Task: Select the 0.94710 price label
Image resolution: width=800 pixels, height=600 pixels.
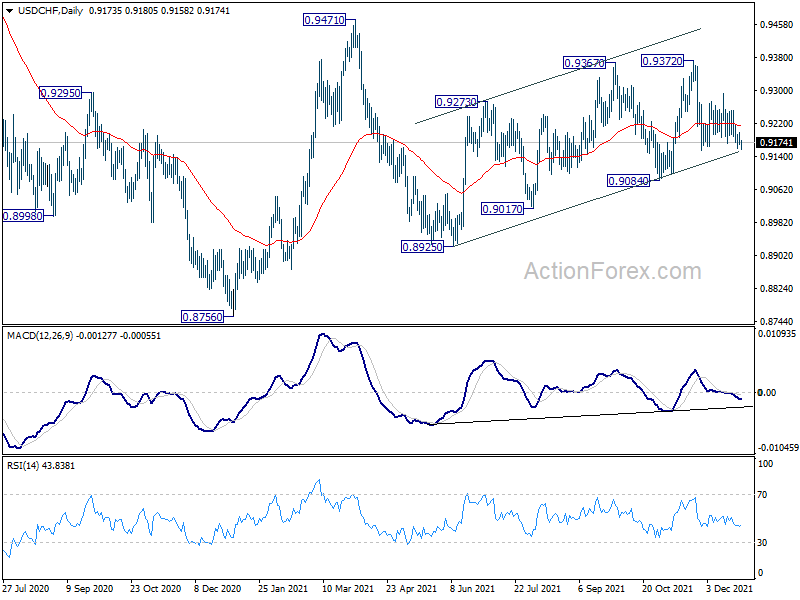Action: click(324, 20)
